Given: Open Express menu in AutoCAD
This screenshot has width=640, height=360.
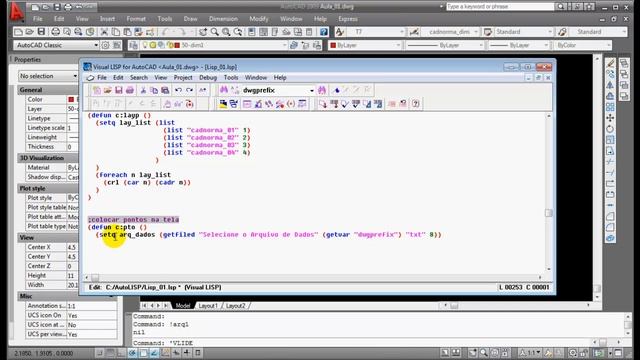Looking at the screenshot, I should (348, 19).
